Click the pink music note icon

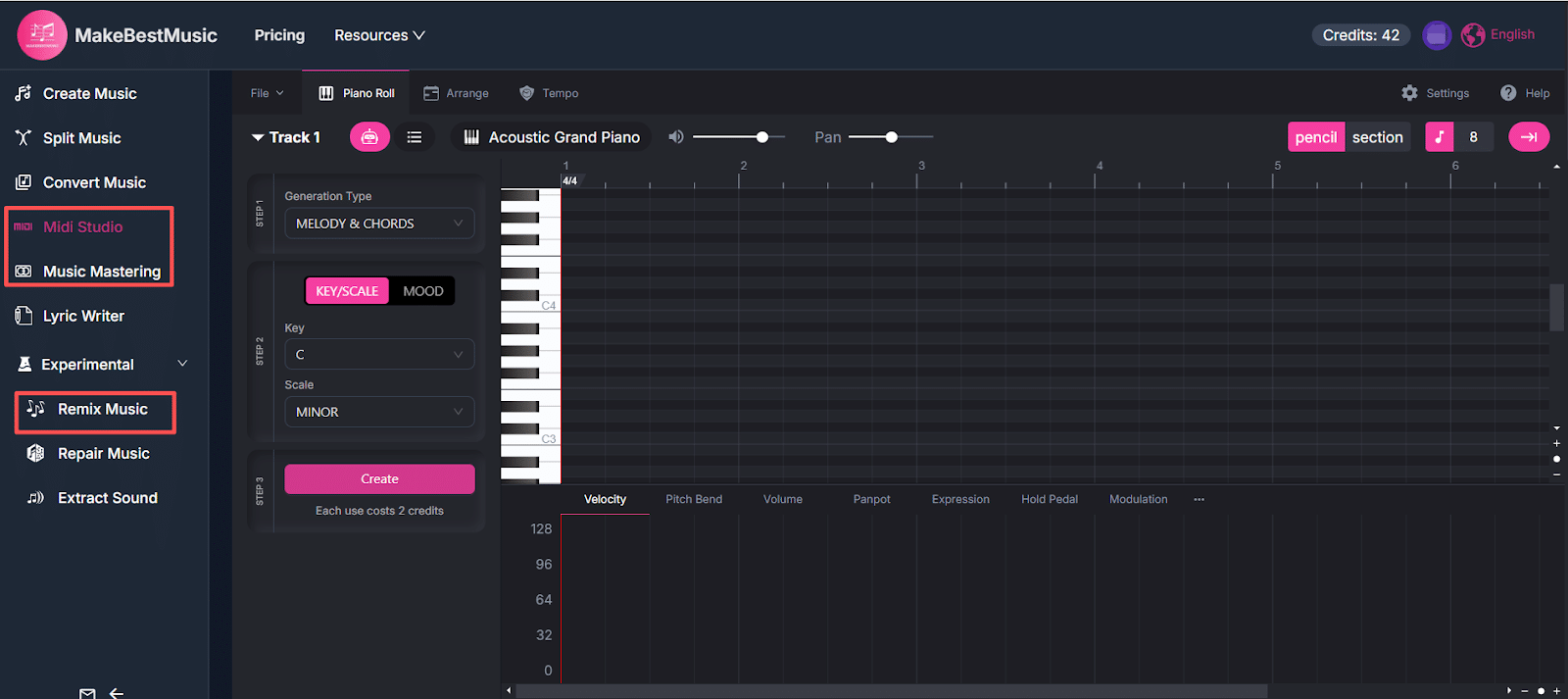pos(1439,137)
